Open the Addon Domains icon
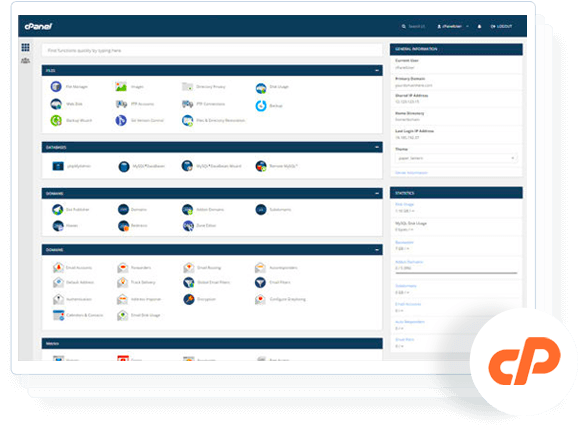This screenshot has width=578, height=429. click(x=187, y=210)
